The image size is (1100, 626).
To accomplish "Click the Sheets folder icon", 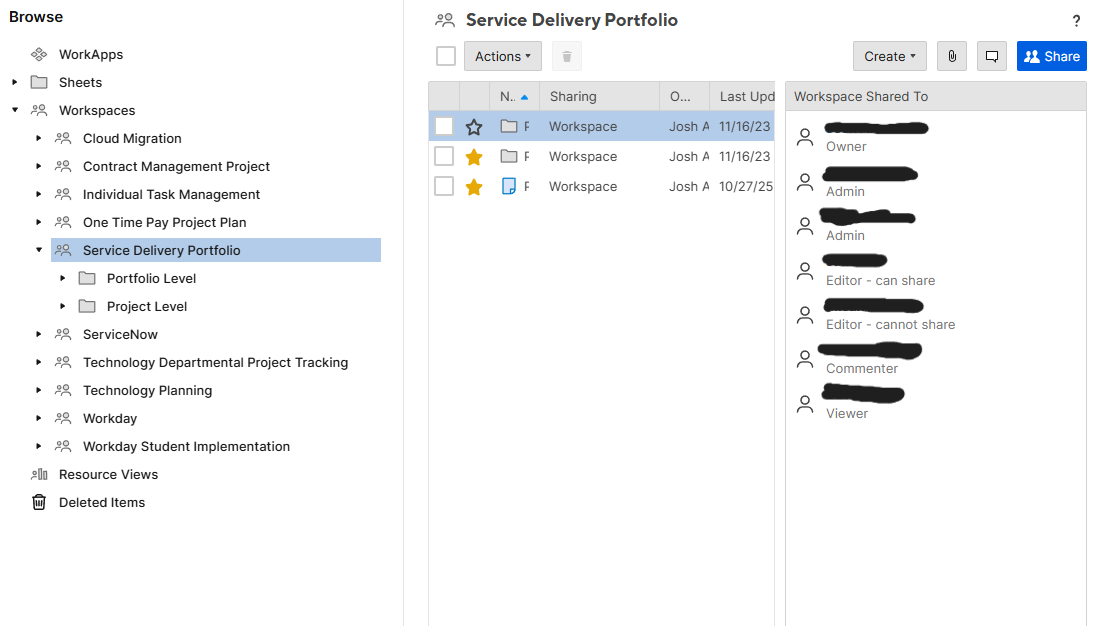I will (39, 82).
